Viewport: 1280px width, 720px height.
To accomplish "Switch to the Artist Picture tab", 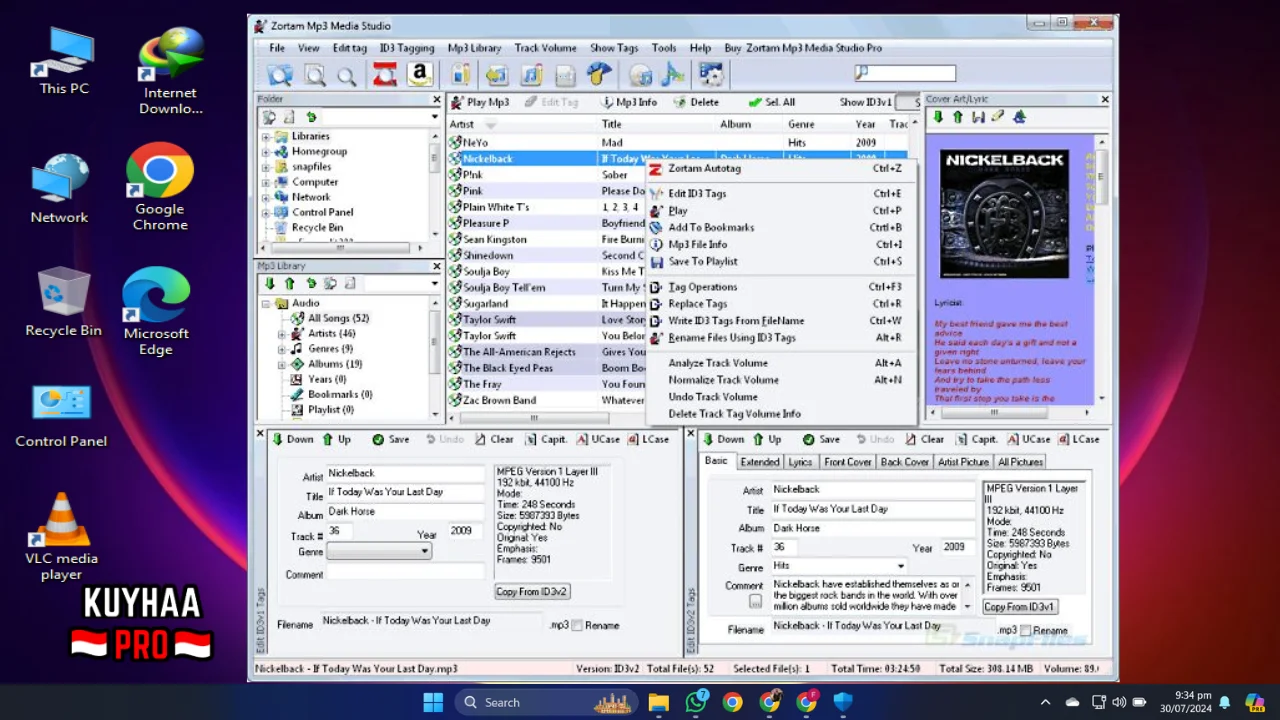I will click(962, 462).
